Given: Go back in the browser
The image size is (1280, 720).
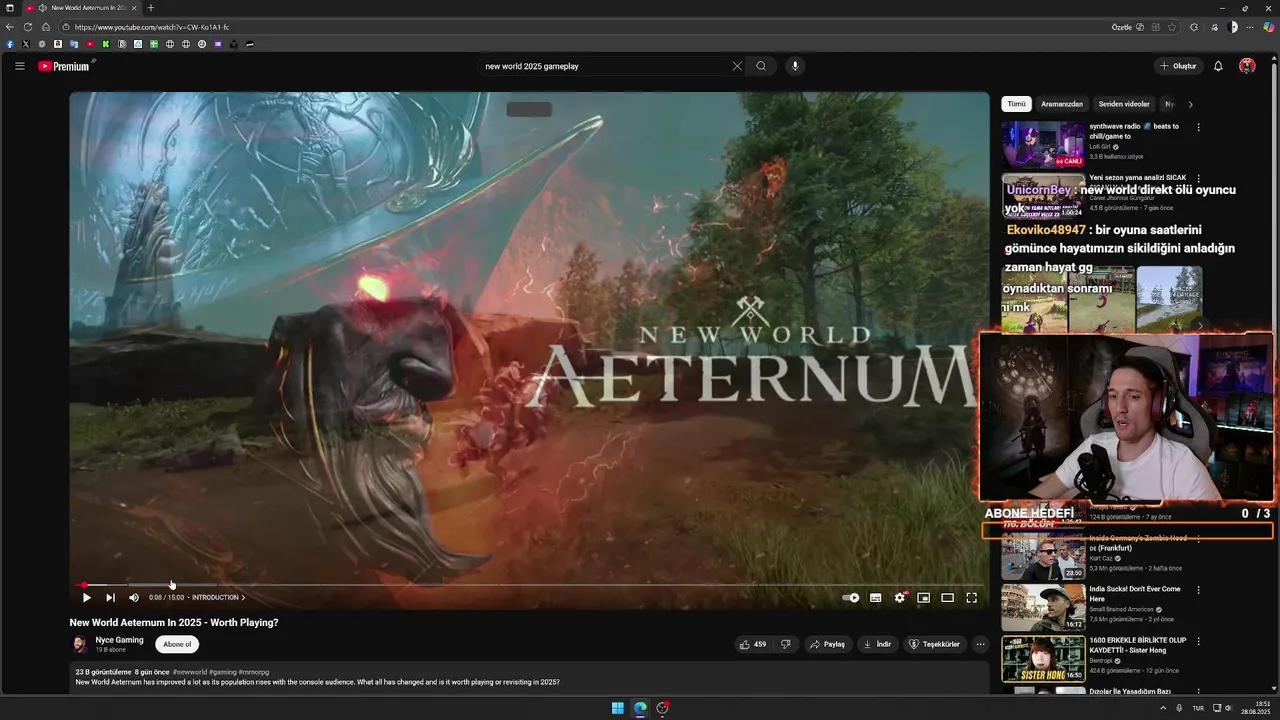Looking at the screenshot, I should click(10, 27).
